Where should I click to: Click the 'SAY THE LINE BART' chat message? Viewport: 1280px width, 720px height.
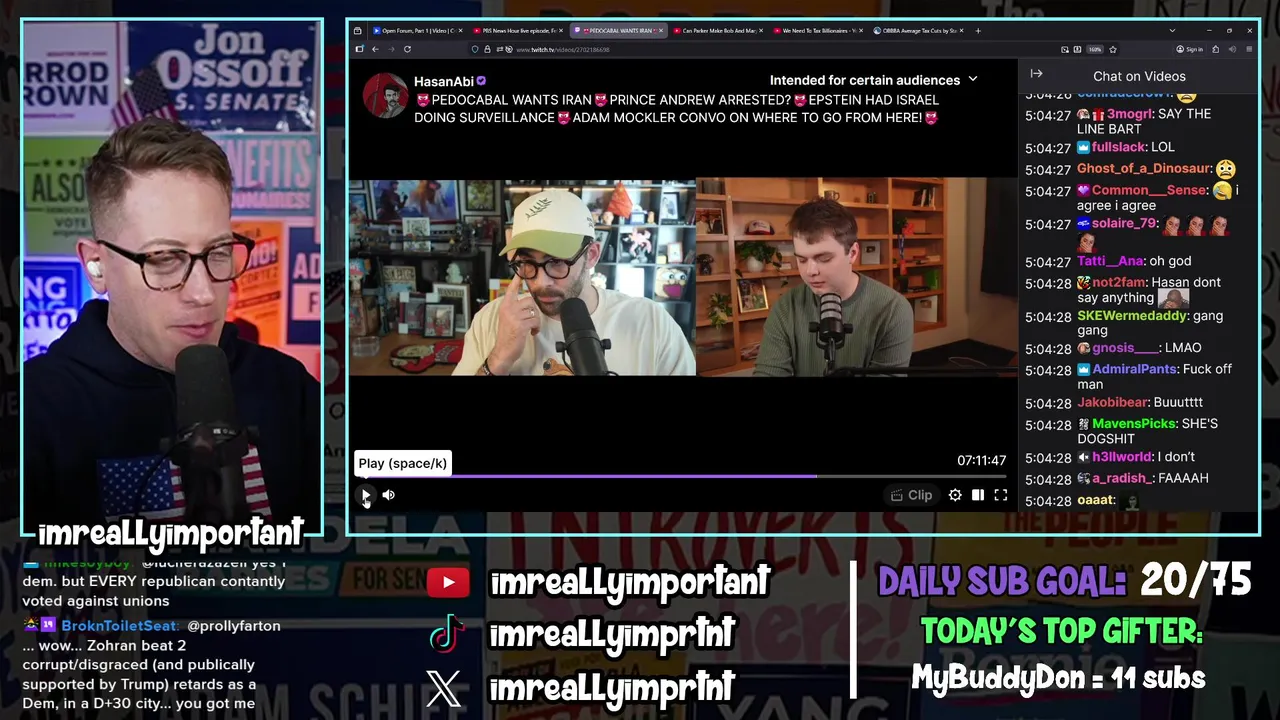pos(1144,122)
